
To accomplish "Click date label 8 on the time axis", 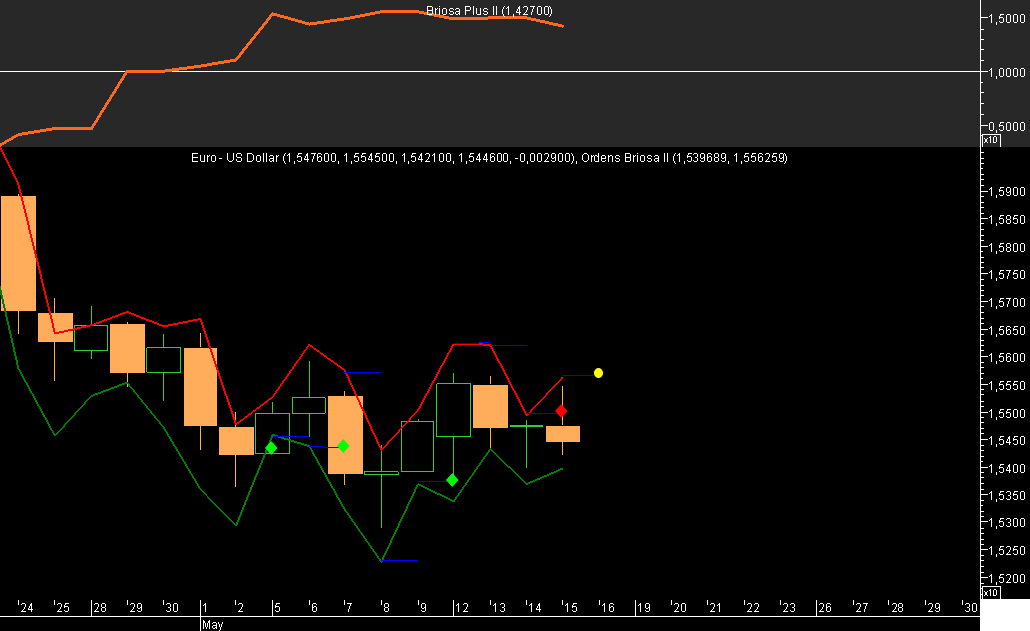I will (386, 608).
